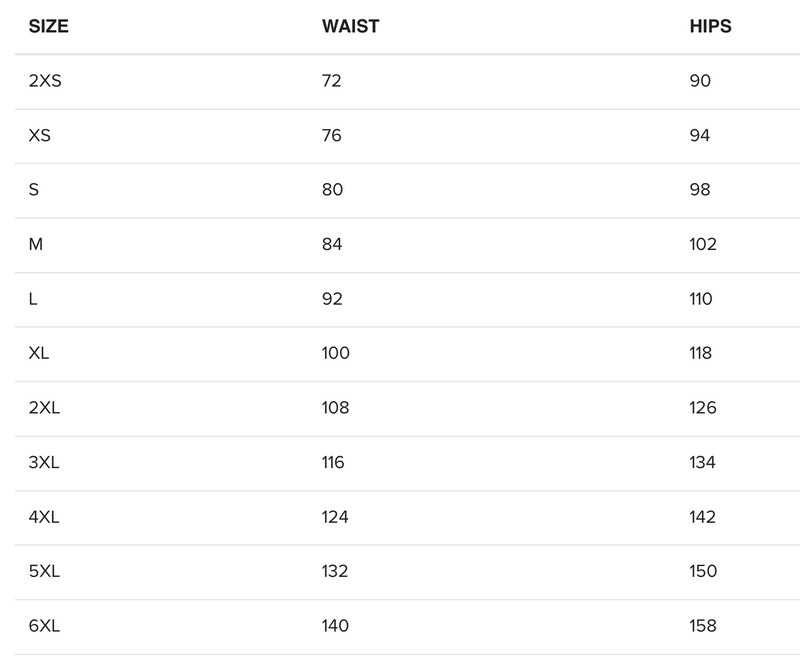Click the 3XL size label
800x672 pixels.
(45, 462)
